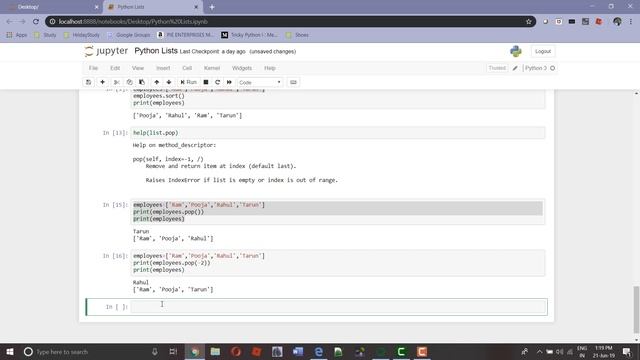Open the Widgets menu
This screenshot has height=360, width=640.
pyautogui.click(x=242, y=68)
